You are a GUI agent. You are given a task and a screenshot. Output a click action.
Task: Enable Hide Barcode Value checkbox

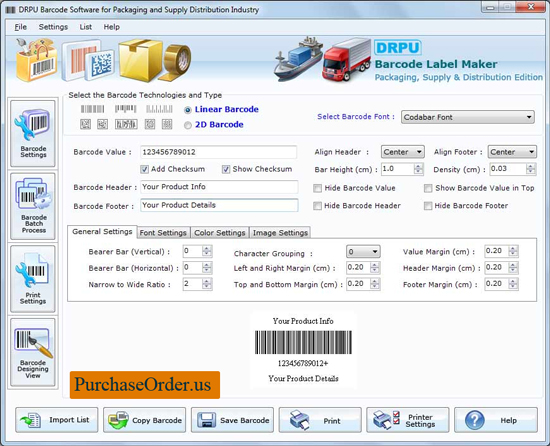pos(317,188)
